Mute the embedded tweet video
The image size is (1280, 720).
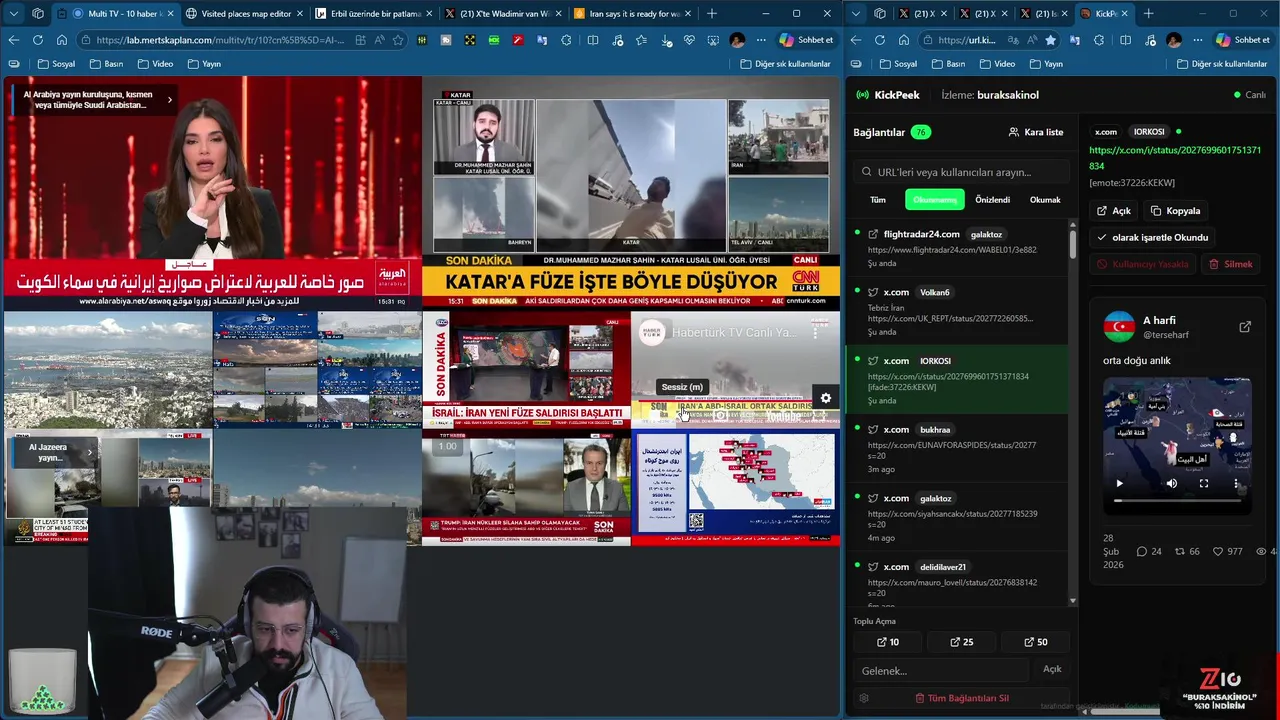pos(1172,483)
